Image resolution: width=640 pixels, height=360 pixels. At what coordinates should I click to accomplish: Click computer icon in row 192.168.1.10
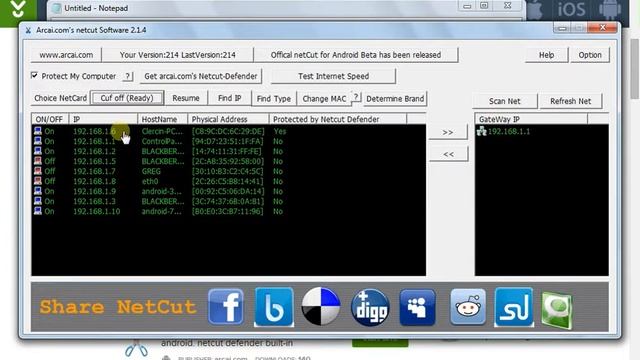38,211
